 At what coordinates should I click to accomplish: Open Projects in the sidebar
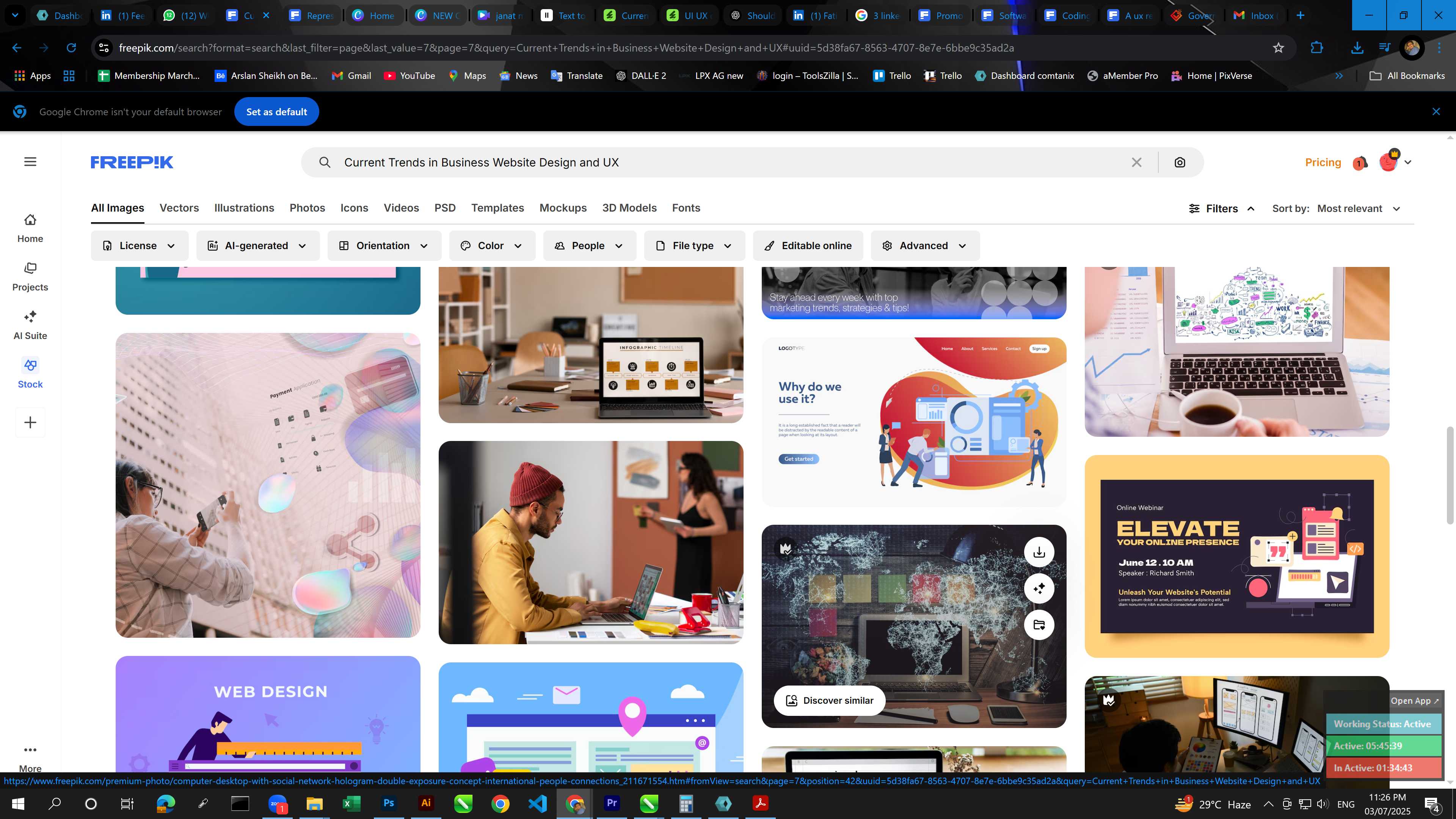click(x=30, y=277)
